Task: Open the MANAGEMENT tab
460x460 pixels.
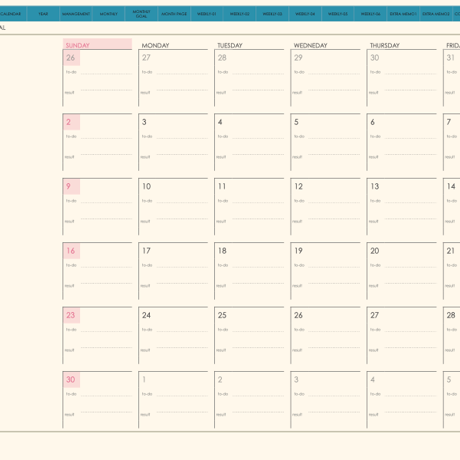Action: click(x=76, y=14)
